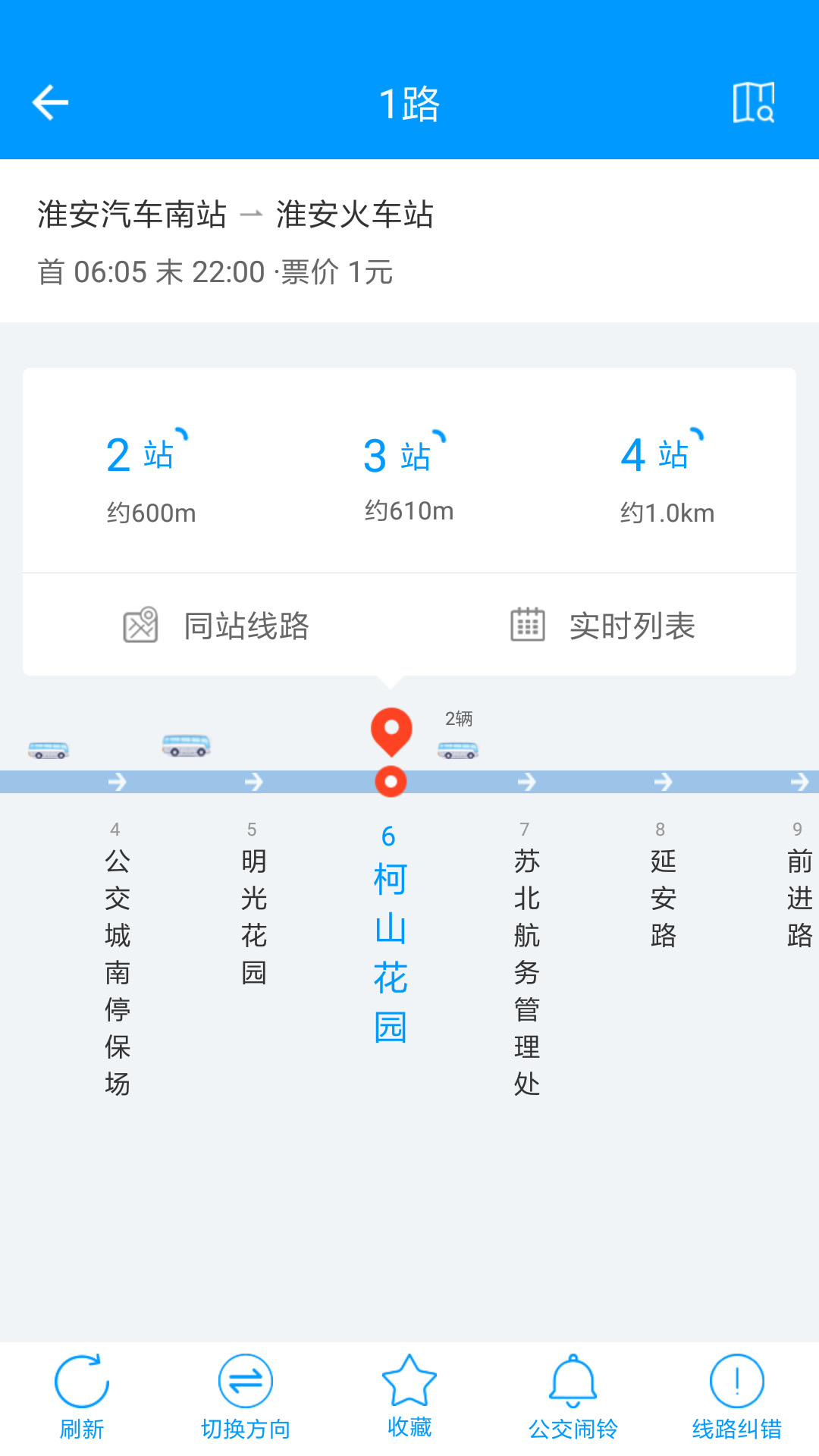Open 实时列表 real-time list
Image resolution: width=819 pixels, height=1456 pixels.
pos(603,626)
